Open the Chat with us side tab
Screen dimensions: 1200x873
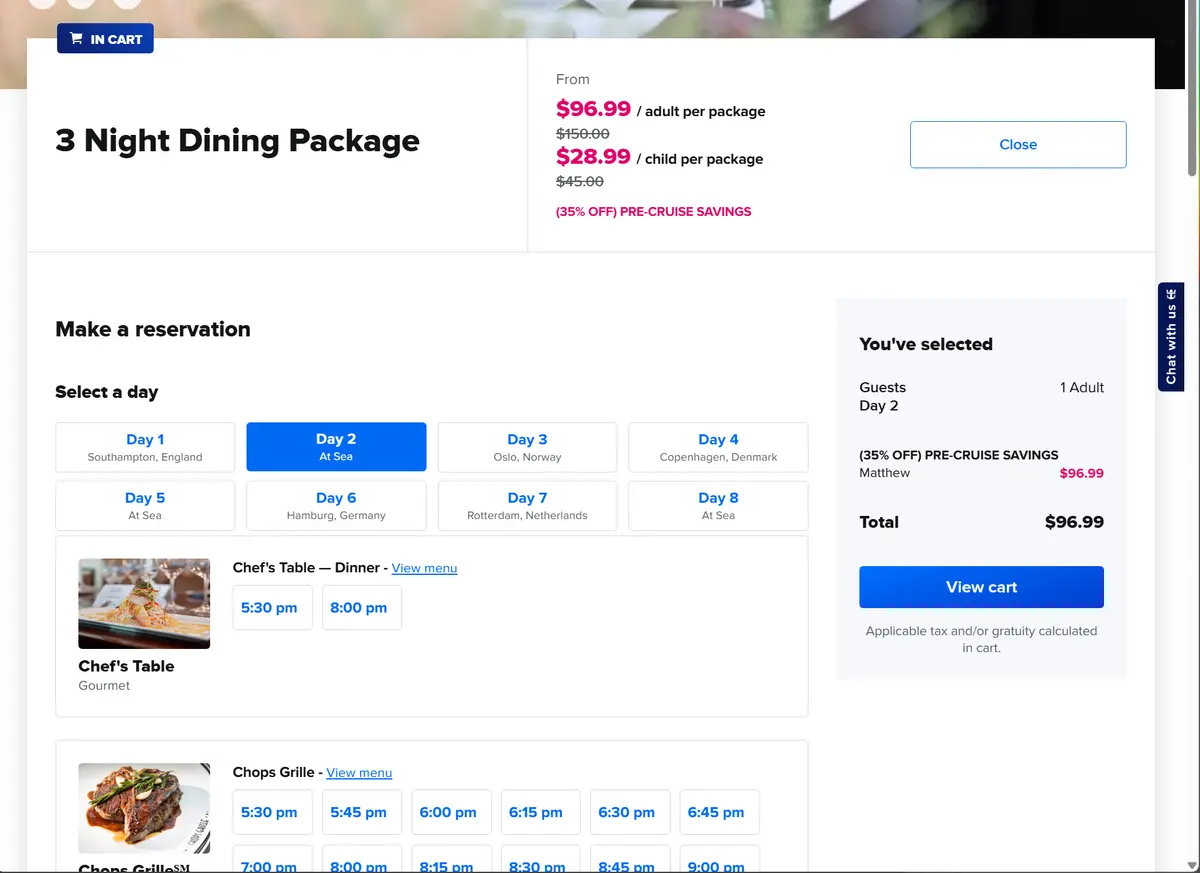(1171, 337)
